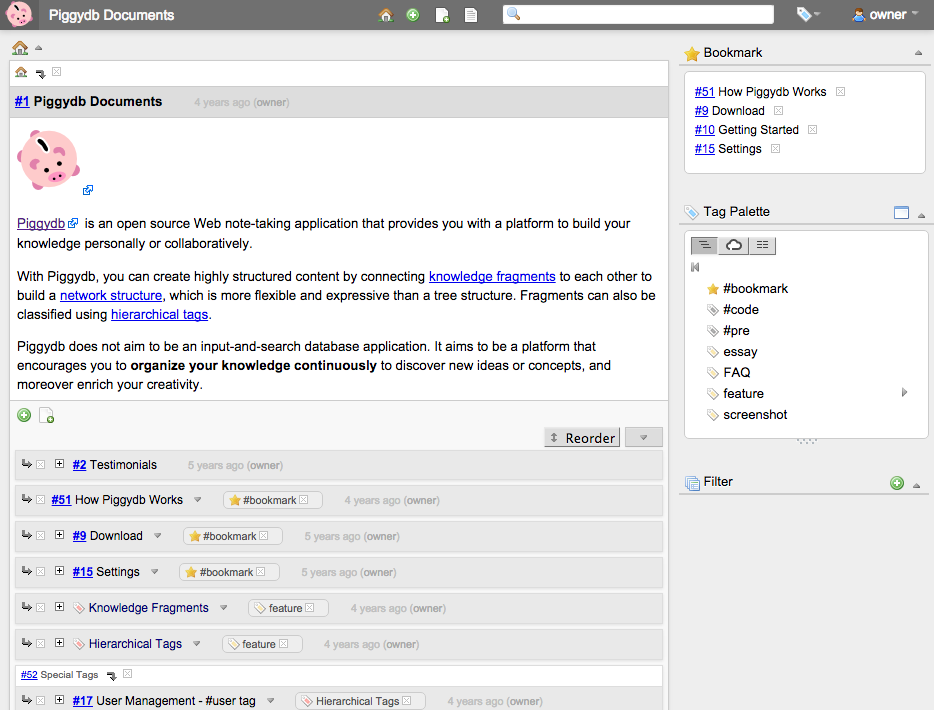Switch Tag Palette to flat list view

click(762, 245)
